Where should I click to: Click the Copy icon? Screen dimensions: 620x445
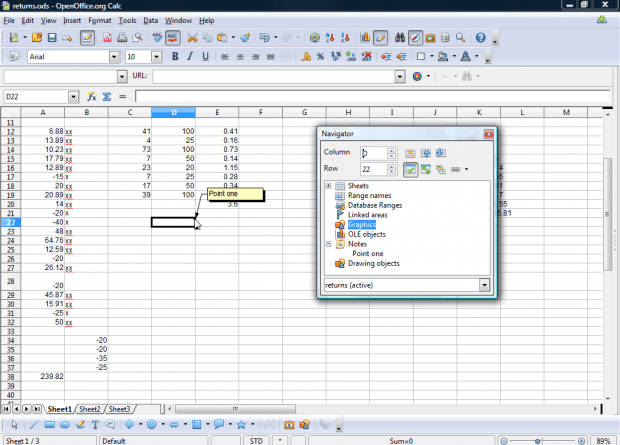(x=207, y=38)
